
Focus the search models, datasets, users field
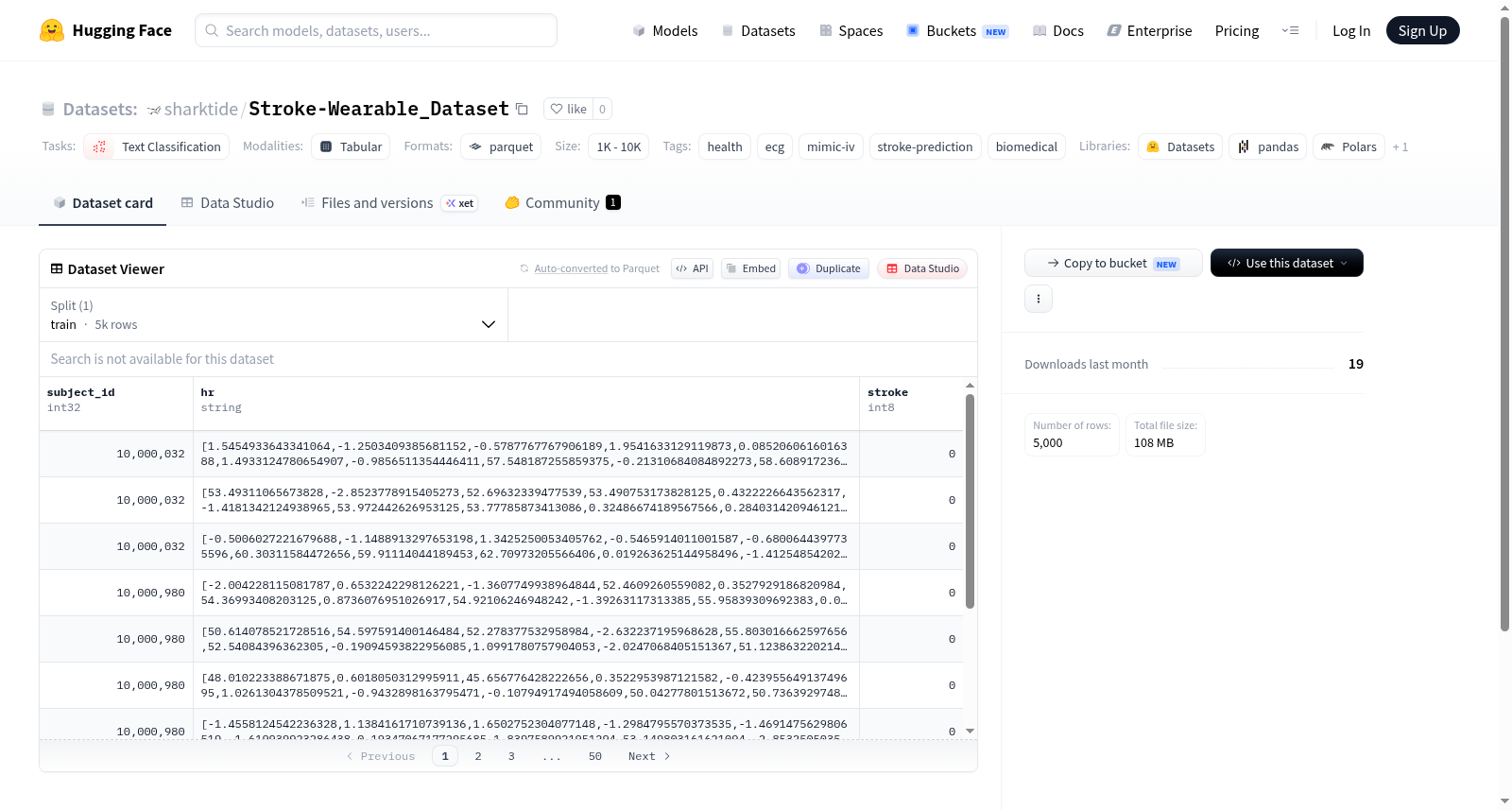tap(376, 30)
